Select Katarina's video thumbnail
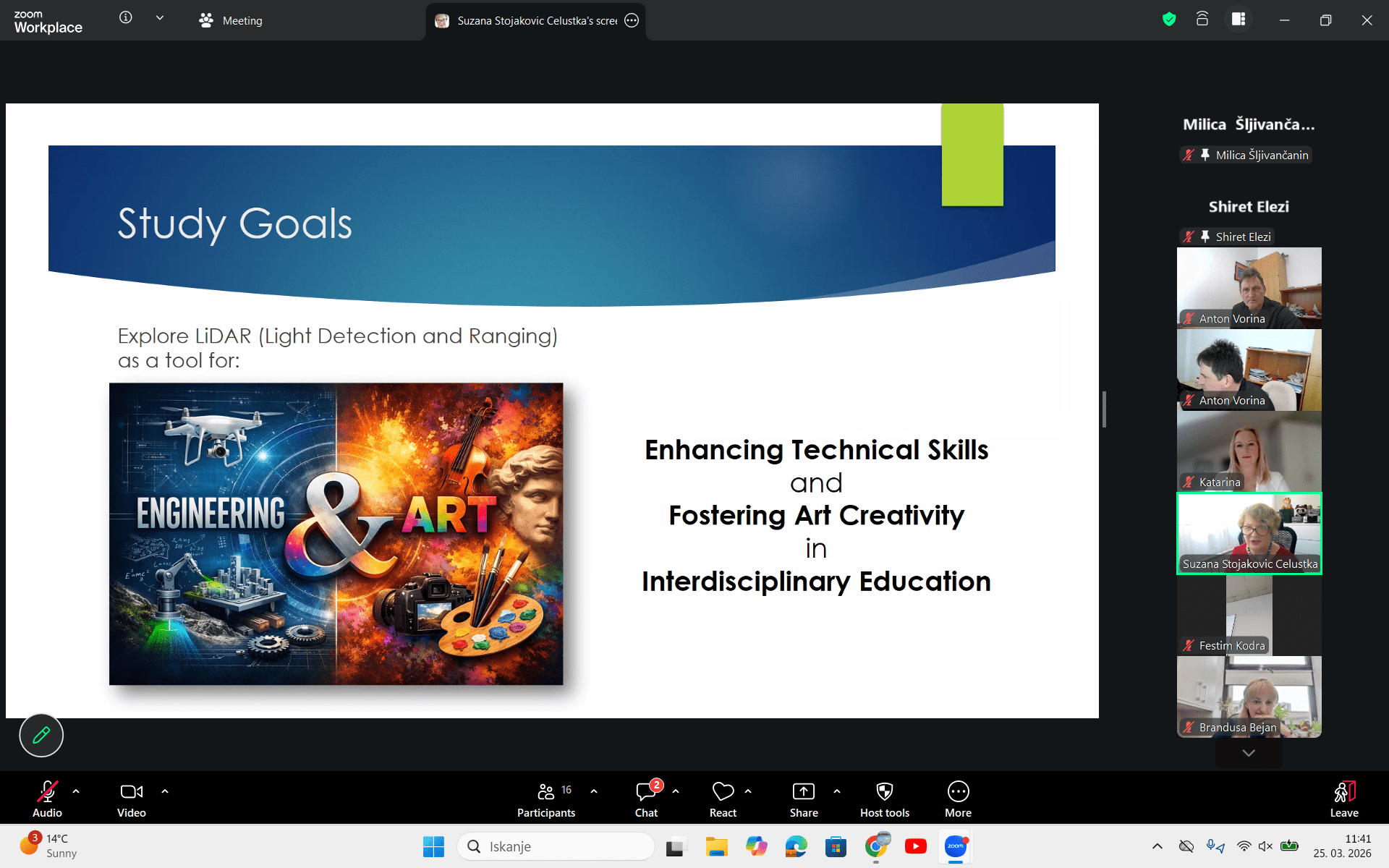Image resolution: width=1389 pixels, height=868 pixels. coord(1249,451)
